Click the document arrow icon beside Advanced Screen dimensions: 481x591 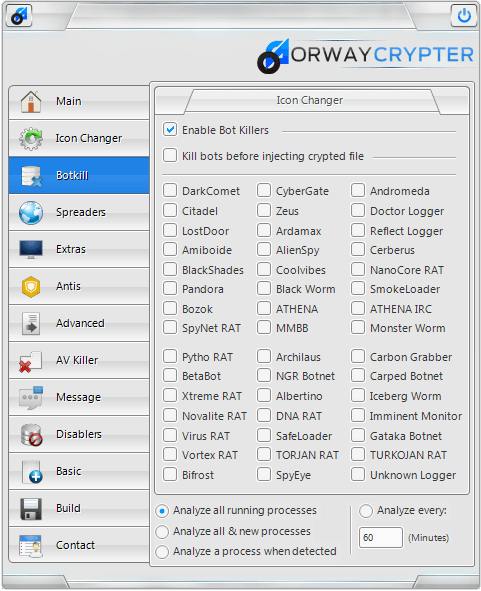click(31, 323)
